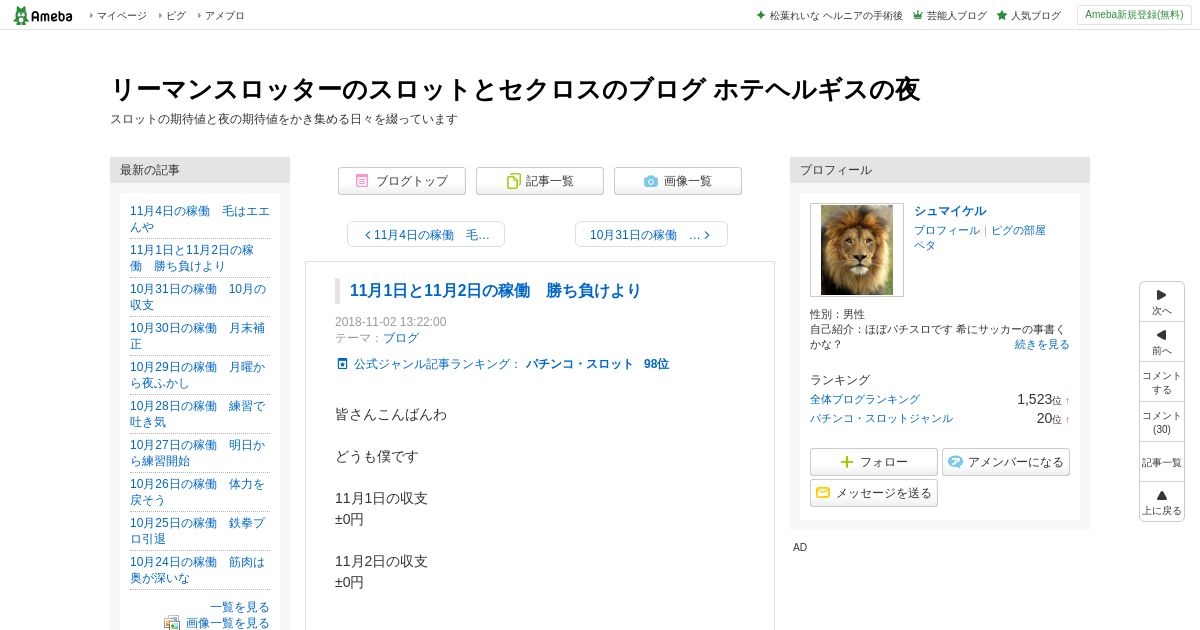Click the lion profile picture
The height and width of the screenshot is (630, 1200).
click(x=857, y=250)
